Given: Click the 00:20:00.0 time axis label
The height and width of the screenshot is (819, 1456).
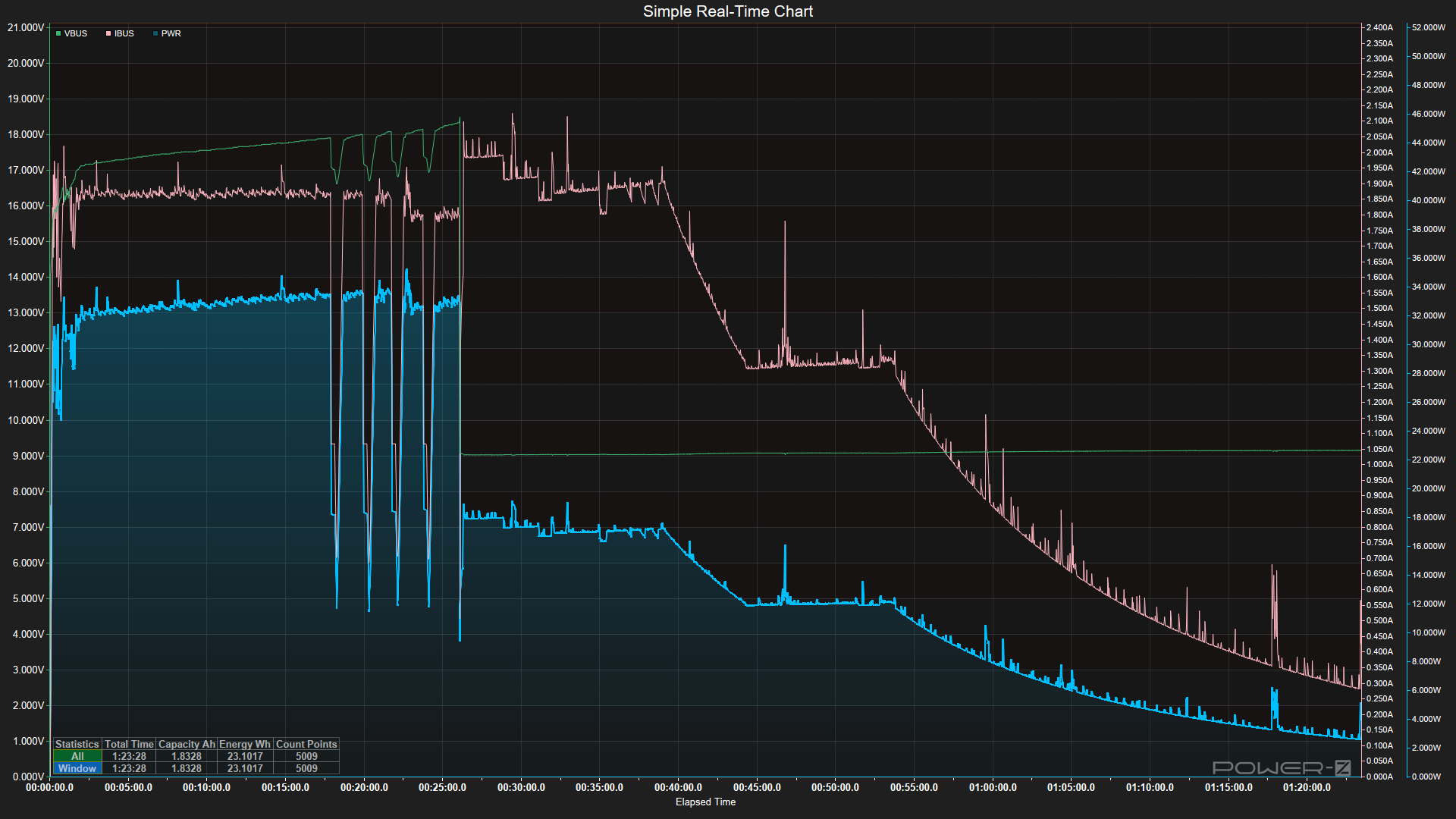Looking at the screenshot, I should coord(364,787).
